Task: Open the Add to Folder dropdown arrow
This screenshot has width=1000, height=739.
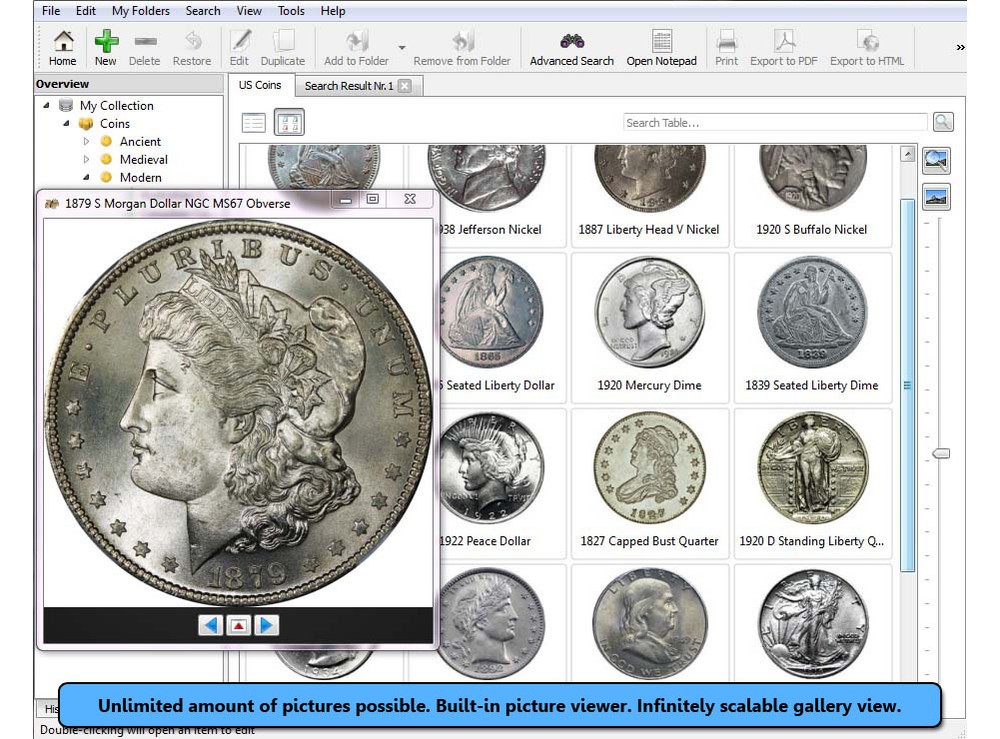Action: pyautogui.click(x=404, y=47)
